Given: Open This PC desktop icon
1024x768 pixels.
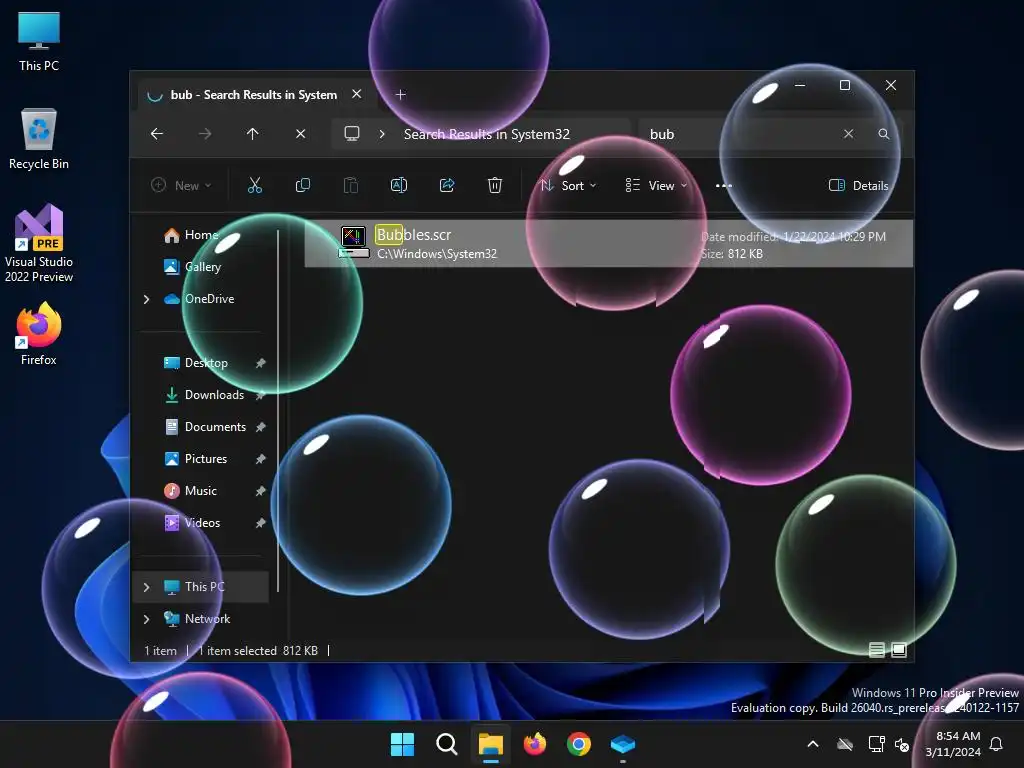Looking at the screenshot, I should click(x=39, y=40).
